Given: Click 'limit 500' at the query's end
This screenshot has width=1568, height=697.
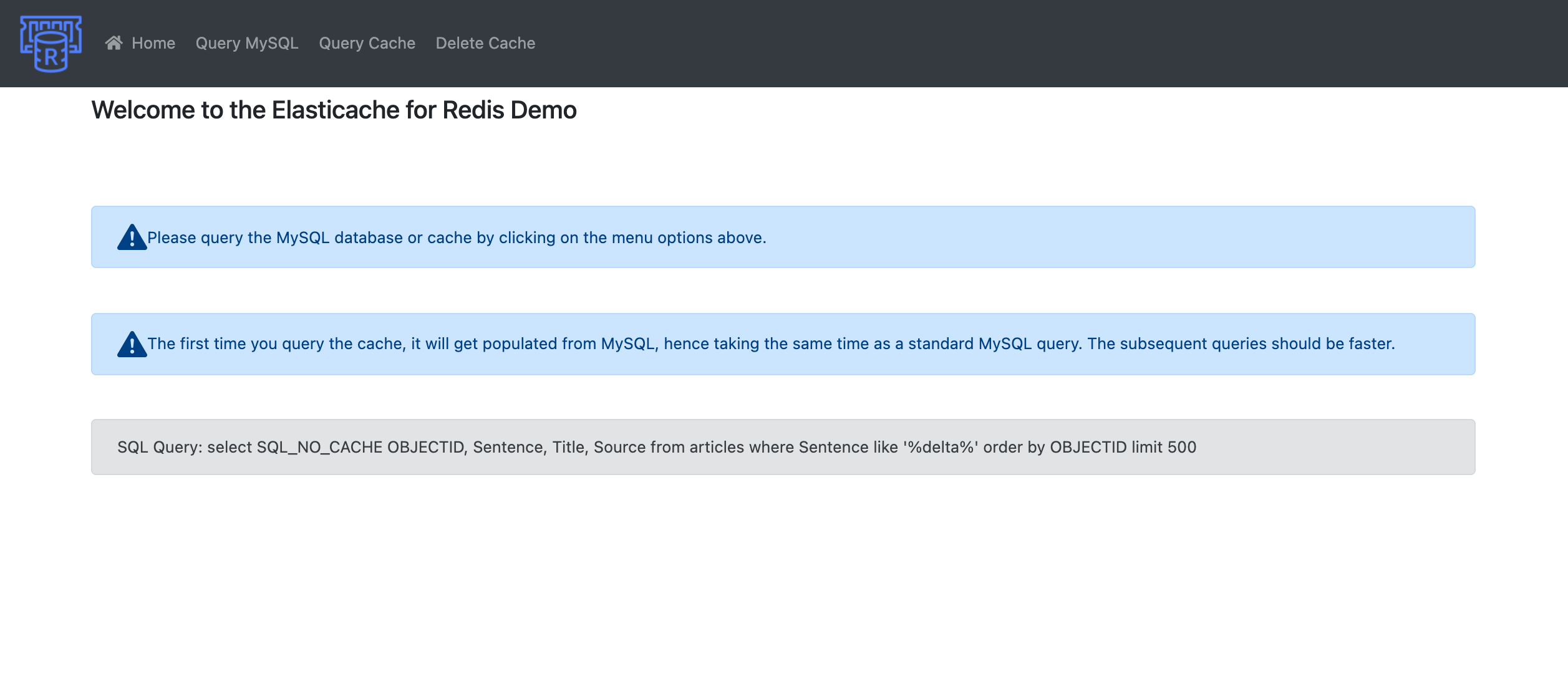Looking at the screenshot, I should pyautogui.click(x=1164, y=447).
